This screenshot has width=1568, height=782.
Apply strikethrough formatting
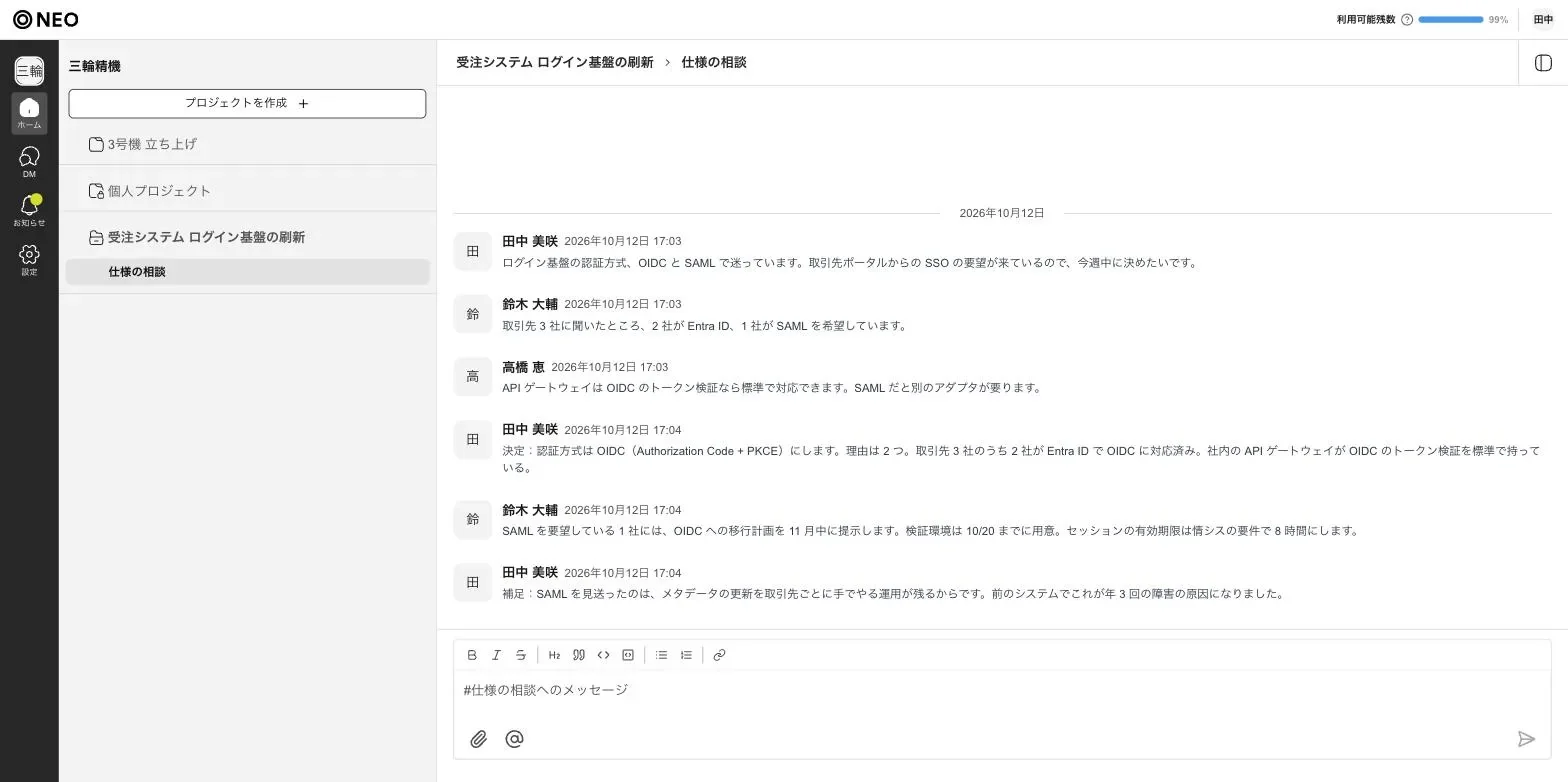coord(521,655)
